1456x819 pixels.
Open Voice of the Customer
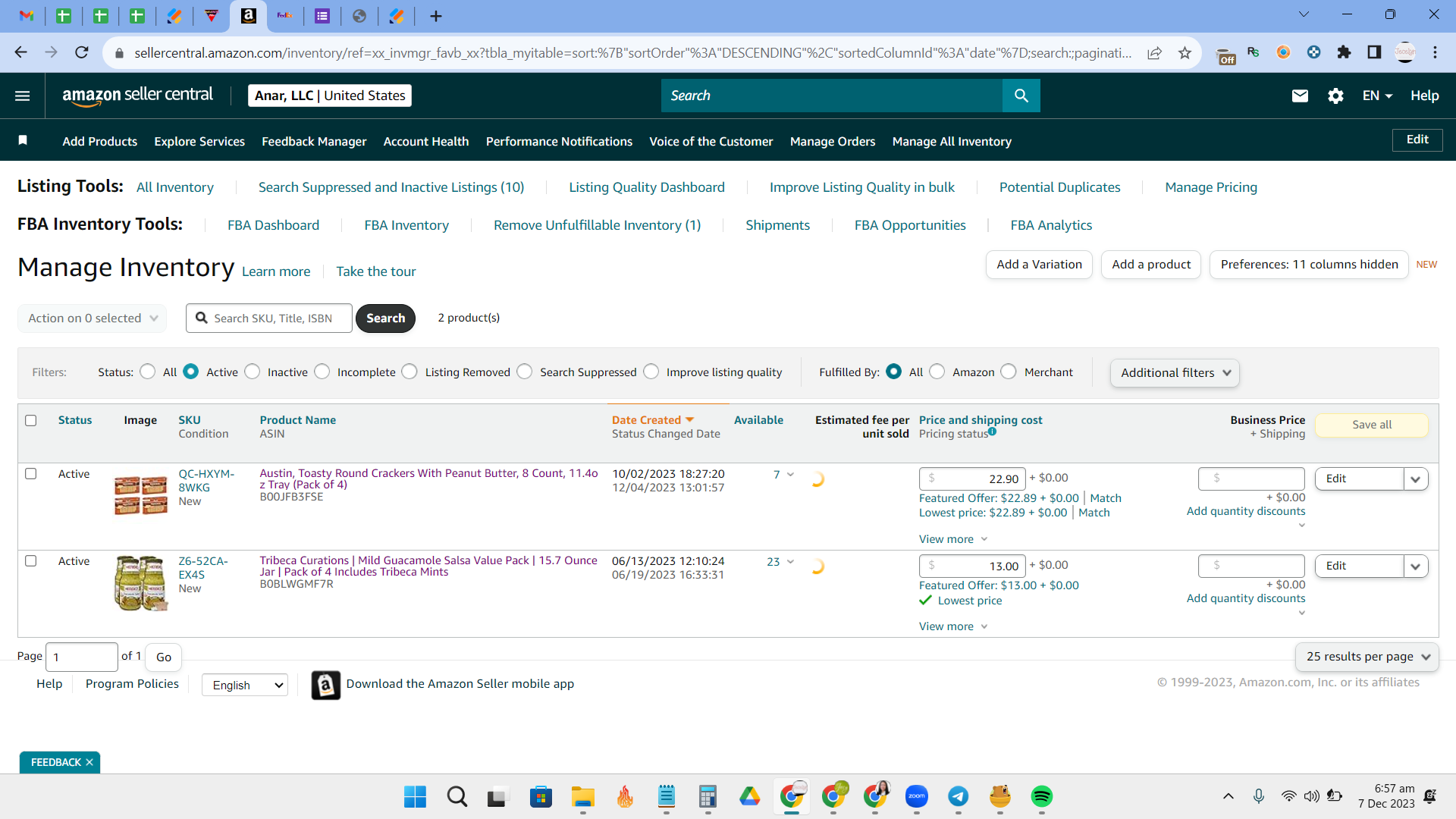[x=711, y=141]
